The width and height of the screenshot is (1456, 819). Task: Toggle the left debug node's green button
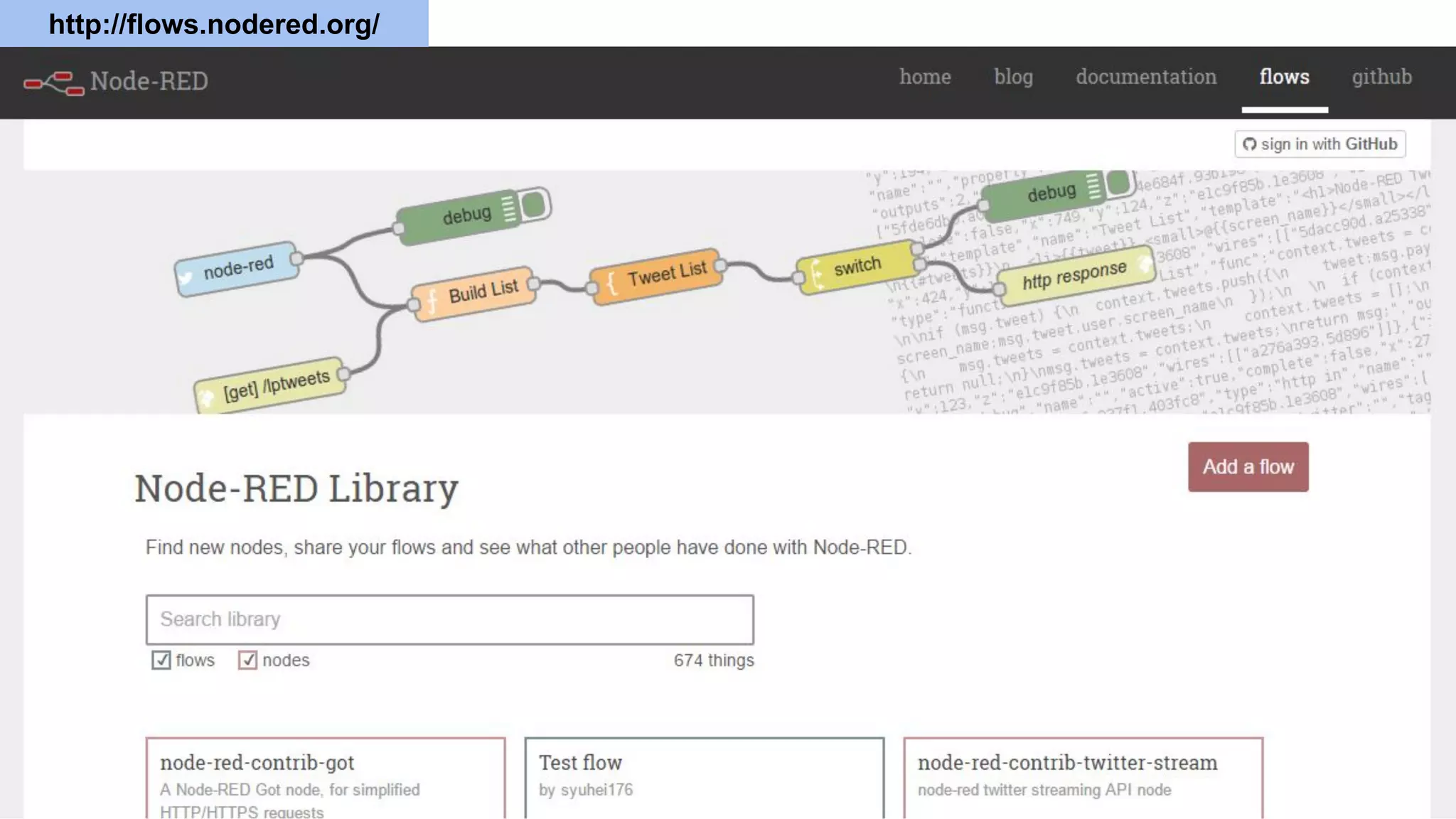(533, 205)
